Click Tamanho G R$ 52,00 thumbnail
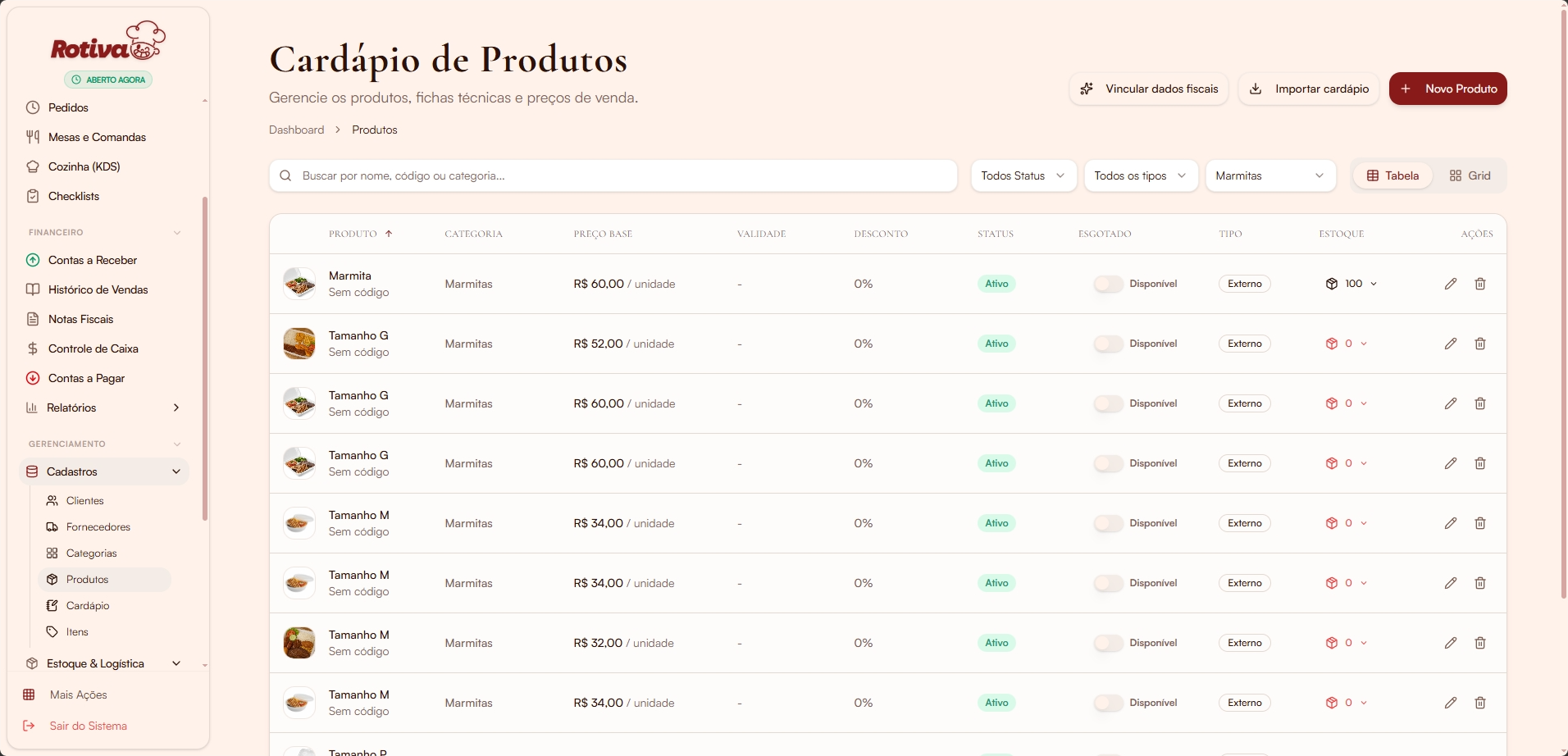1568x756 pixels. click(299, 344)
